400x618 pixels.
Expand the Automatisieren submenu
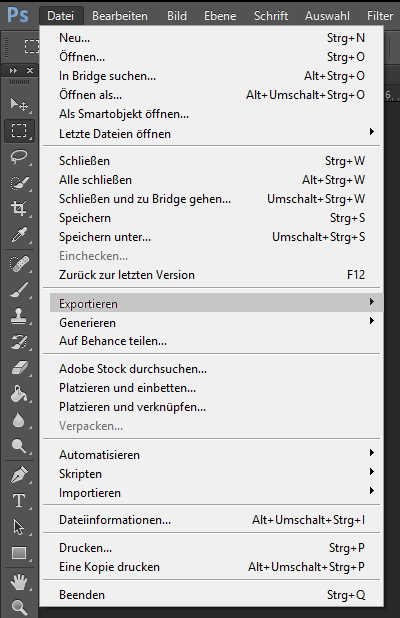pos(215,454)
